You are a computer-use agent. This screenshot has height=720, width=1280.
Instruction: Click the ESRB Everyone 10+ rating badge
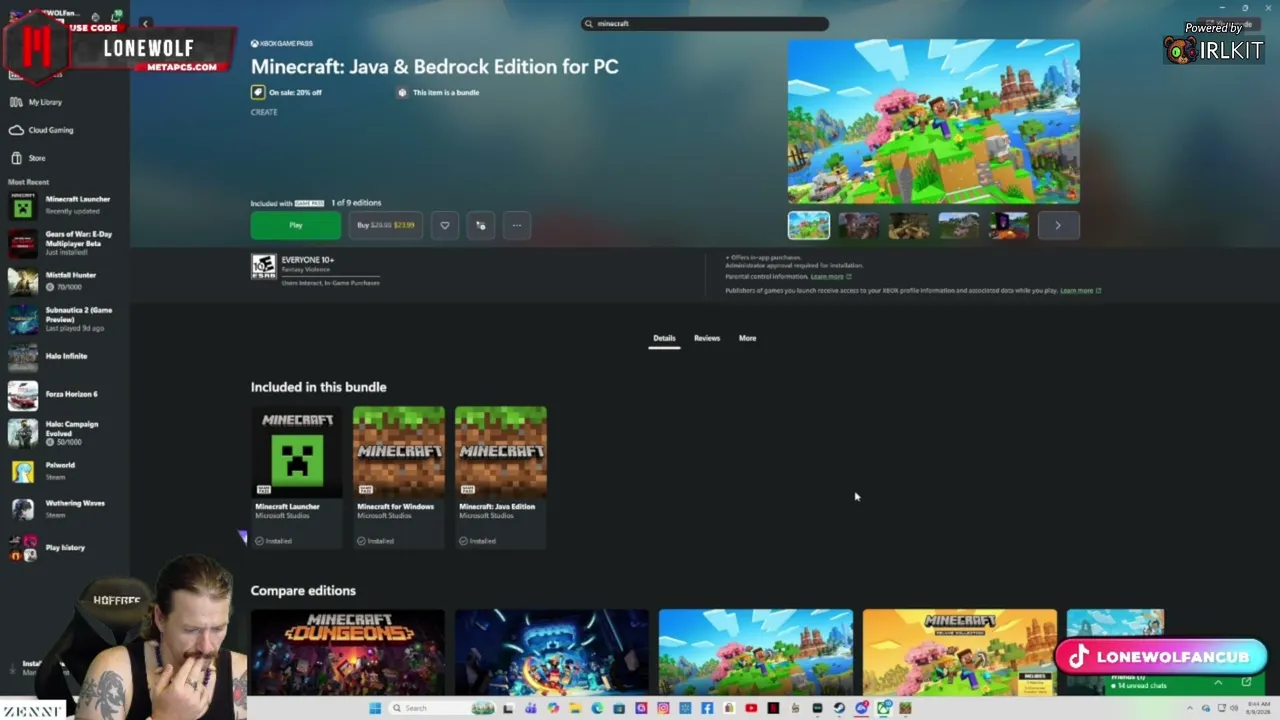[x=263, y=266]
